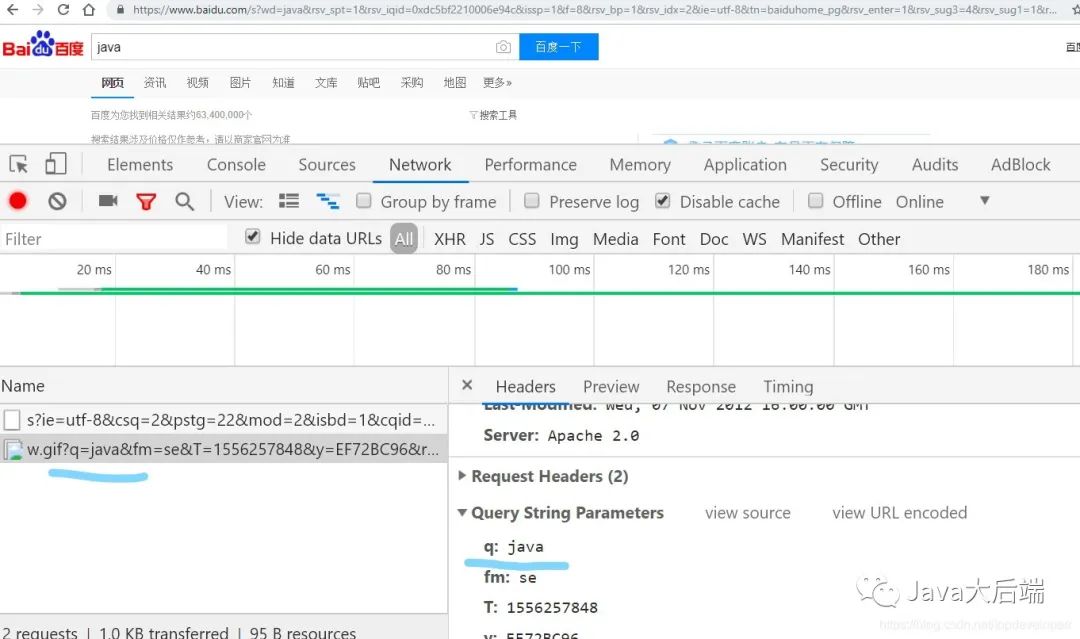Toggle the device toolbar icon
The height and width of the screenshot is (639, 1080).
pos(55,164)
